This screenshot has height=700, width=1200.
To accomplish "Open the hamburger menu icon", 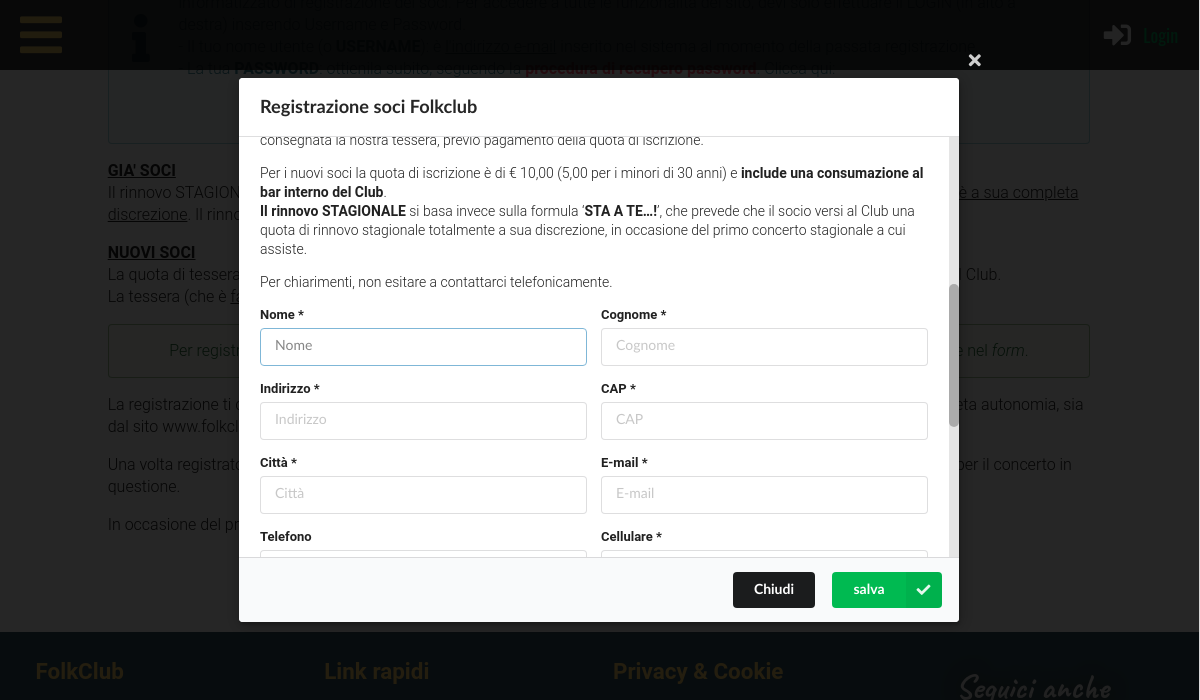I will click(41, 35).
